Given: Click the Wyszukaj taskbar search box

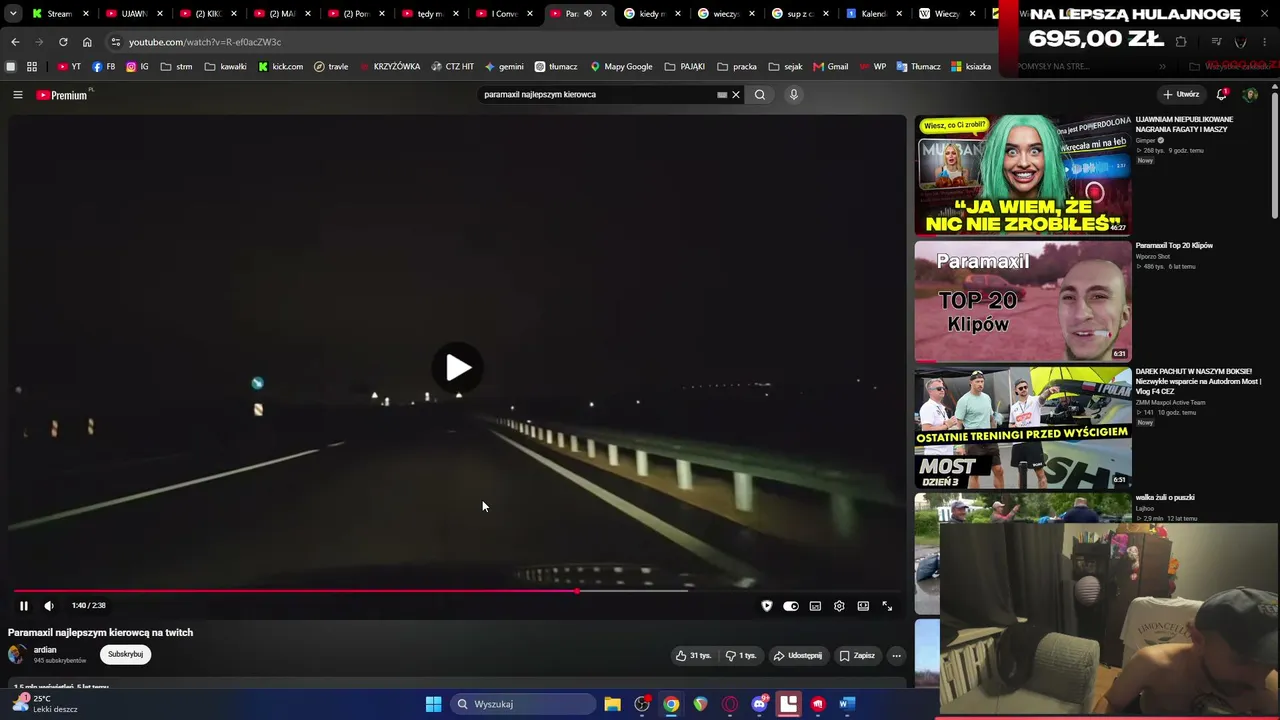Looking at the screenshot, I should pyautogui.click(x=522, y=704).
